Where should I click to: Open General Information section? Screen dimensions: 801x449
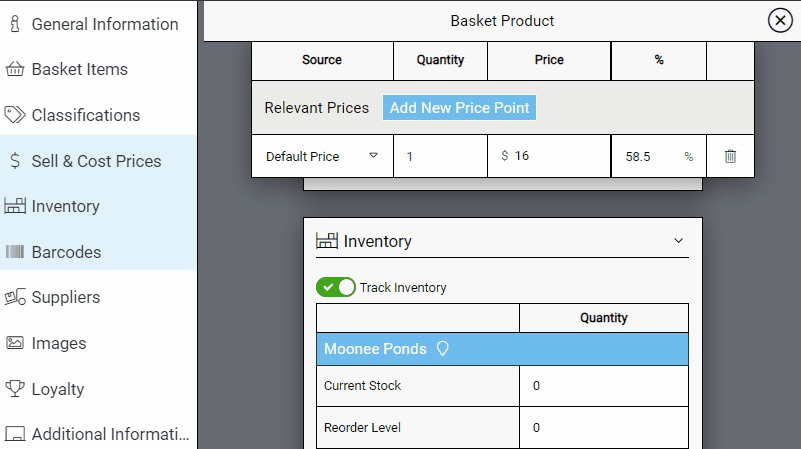[104, 24]
